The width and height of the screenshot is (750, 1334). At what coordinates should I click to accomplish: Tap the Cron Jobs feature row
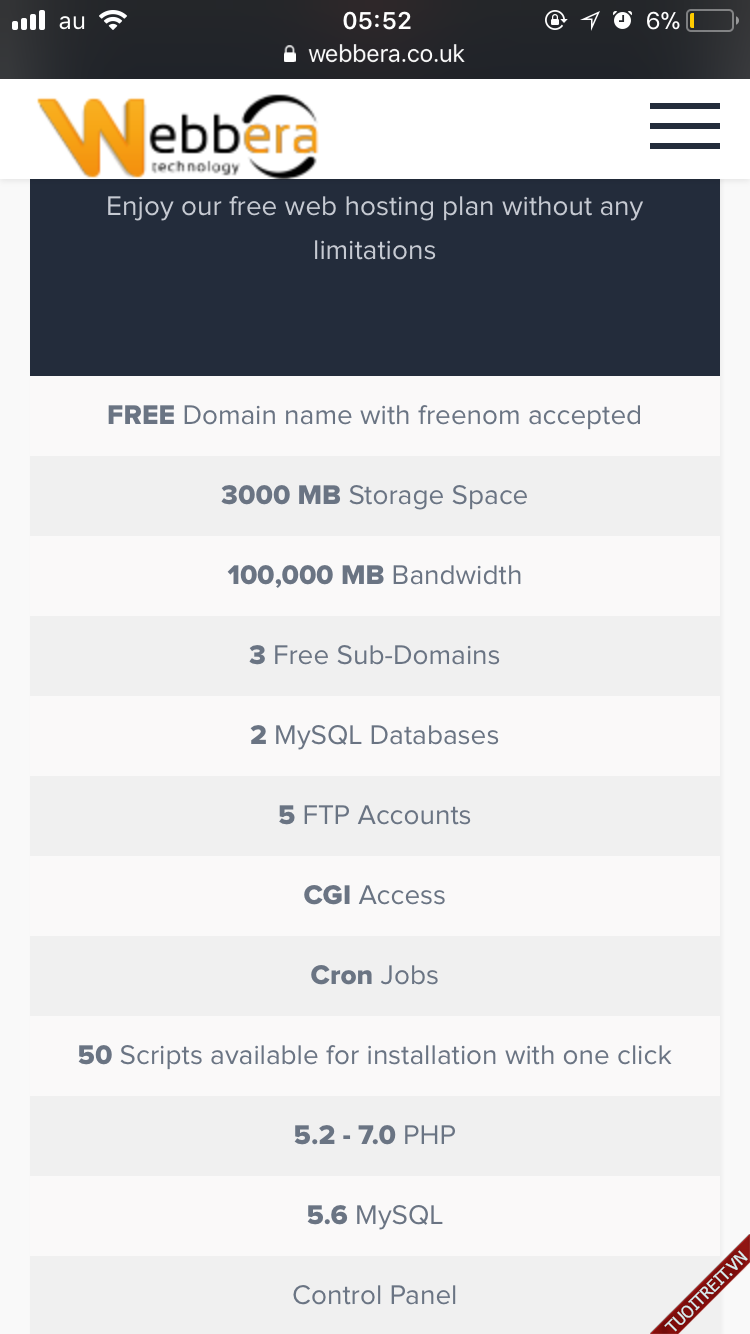[x=374, y=975]
